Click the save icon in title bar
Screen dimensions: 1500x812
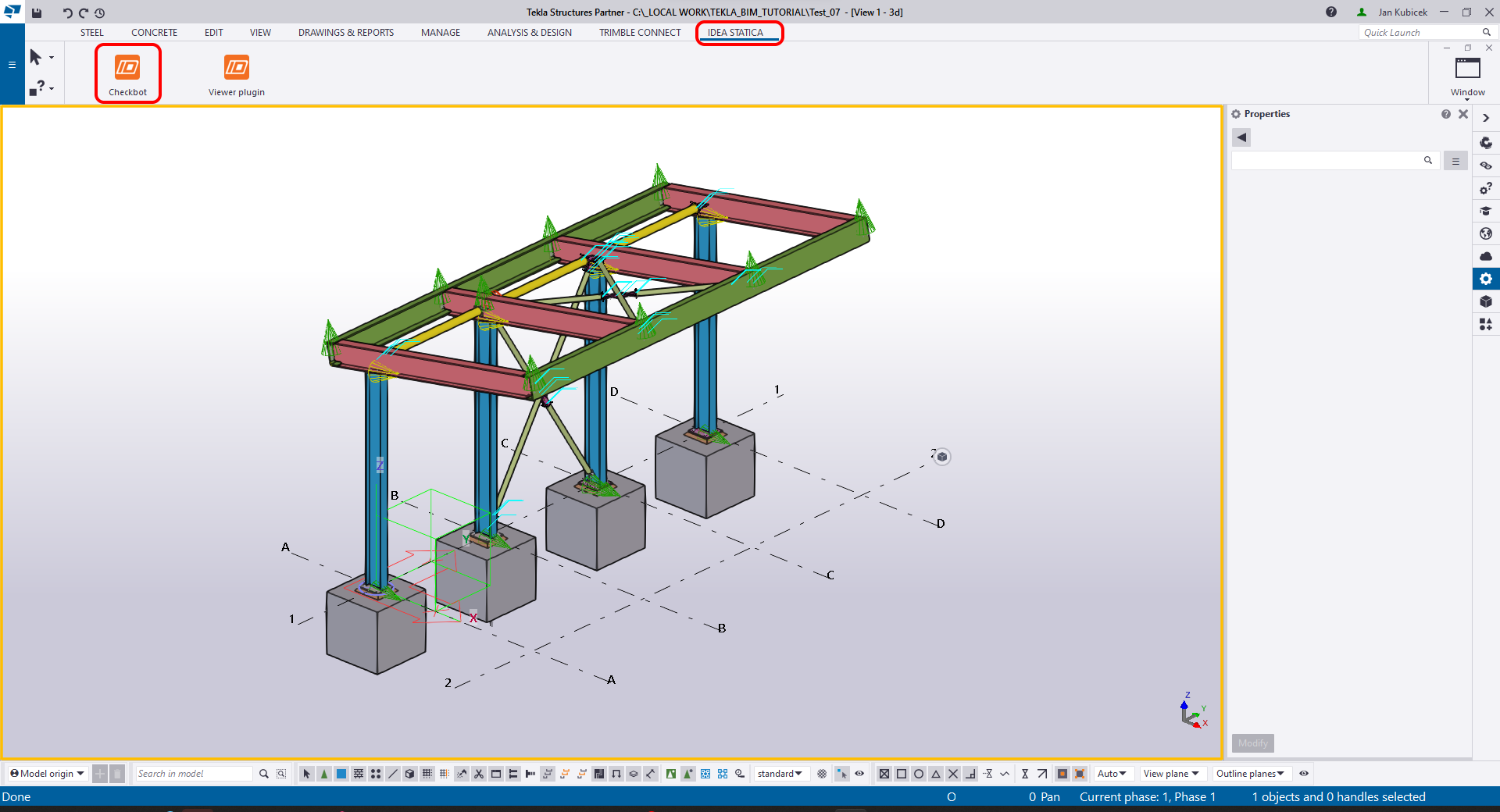click(x=37, y=12)
